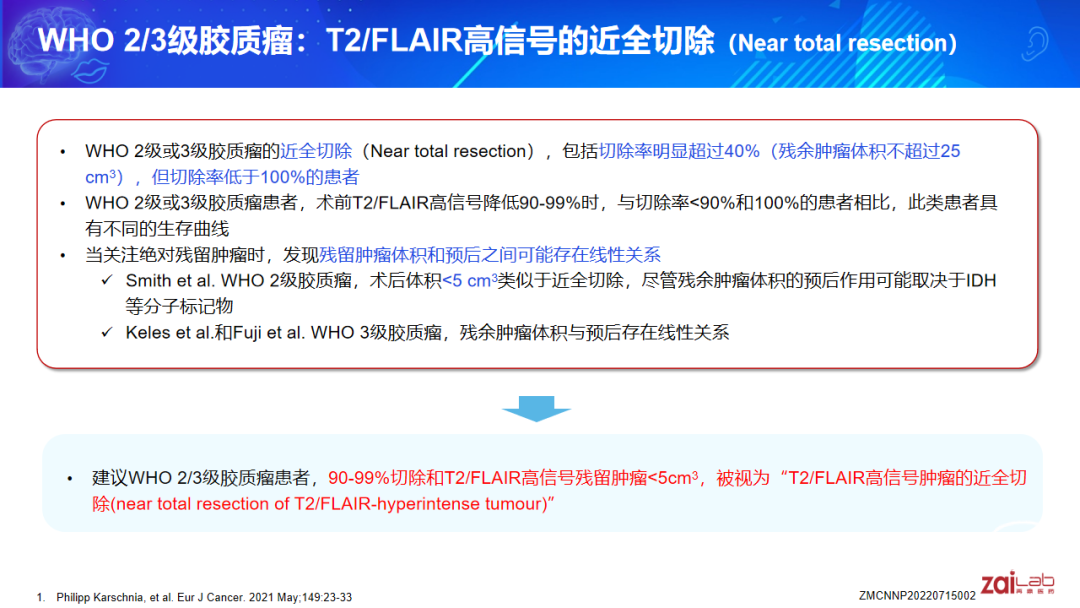The width and height of the screenshot is (1080, 608).
Task: Click the slide title 'WHO 2/3级胶质瘤'
Action: (165, 41)
